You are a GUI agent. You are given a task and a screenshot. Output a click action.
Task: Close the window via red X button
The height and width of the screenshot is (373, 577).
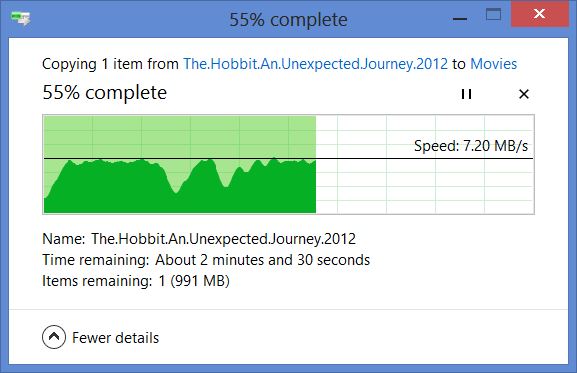coord(539,14)
